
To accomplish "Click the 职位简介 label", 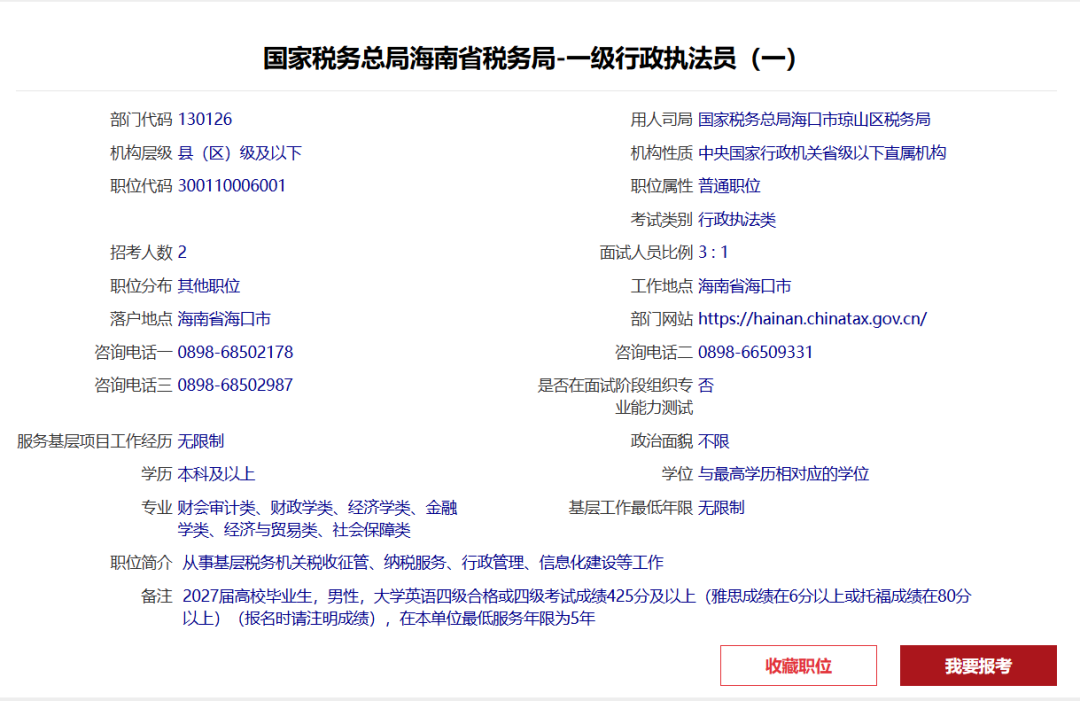I will tap(141, 563).
